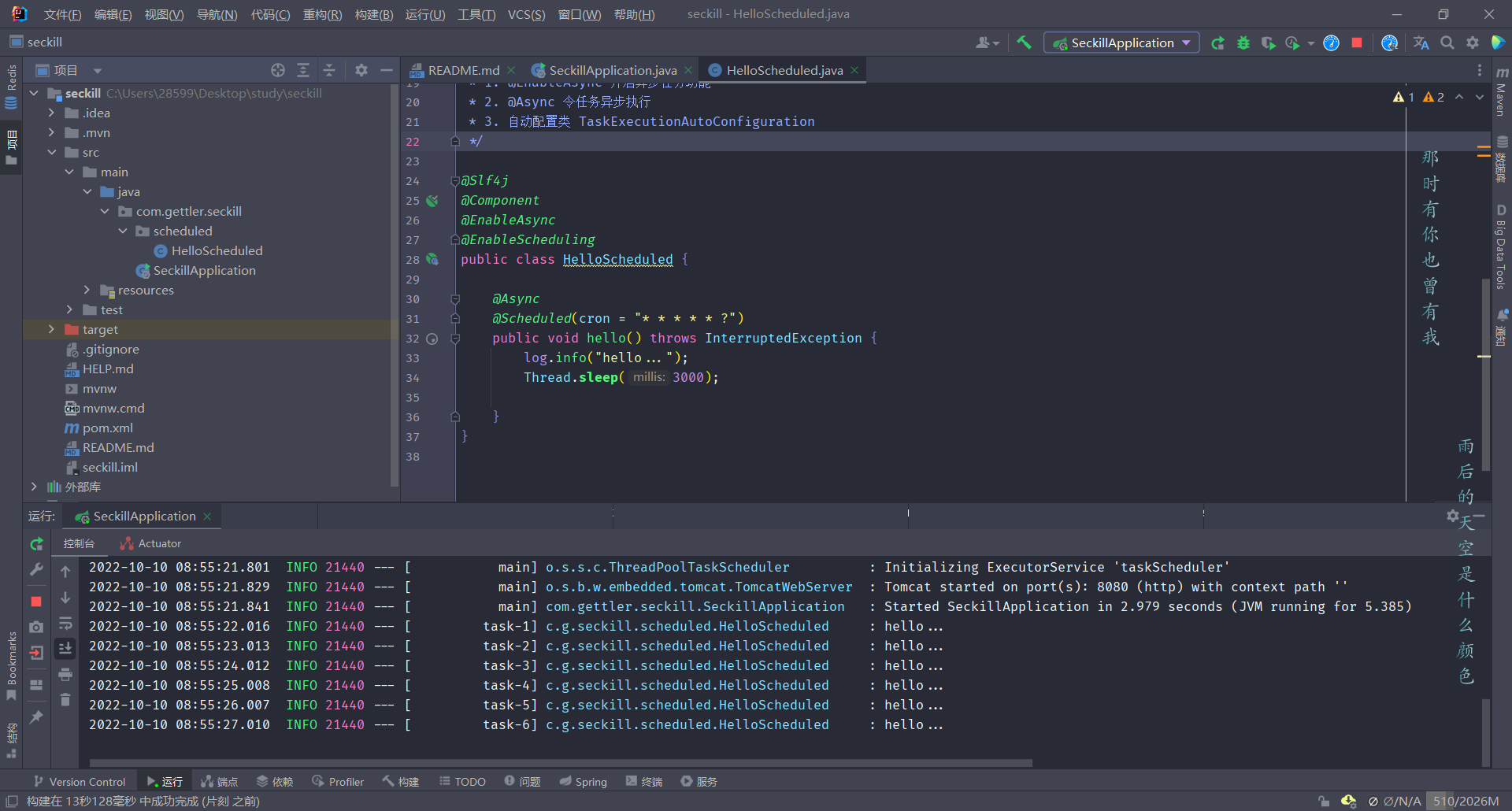Image resolution: width=1512 pixels, height=811 pixels.
Task: Click the print console output icon
Action: click(x=65, y=674)
